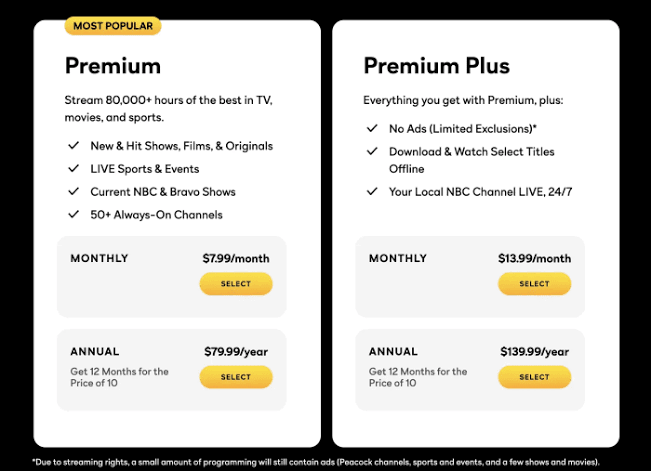651x471 pixels.
Task: Click the streaming rights ads footnote
Action: click(316, 462)
